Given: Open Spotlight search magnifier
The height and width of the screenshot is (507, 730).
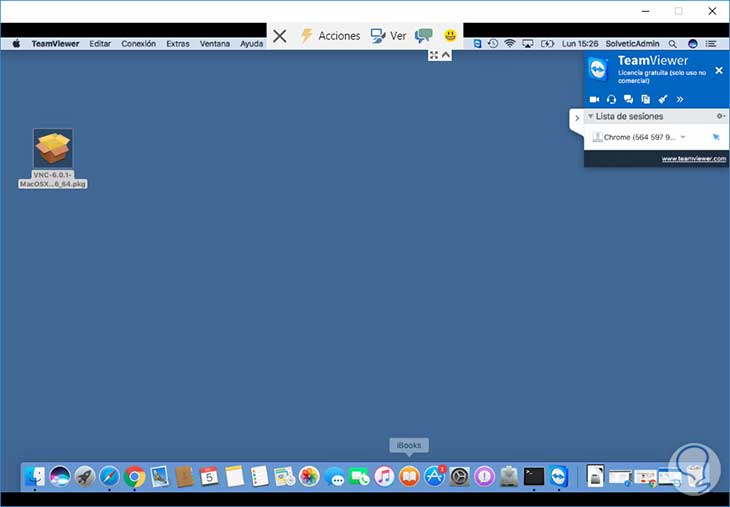Looking at the screenshot, I should (x=672, y=44).
